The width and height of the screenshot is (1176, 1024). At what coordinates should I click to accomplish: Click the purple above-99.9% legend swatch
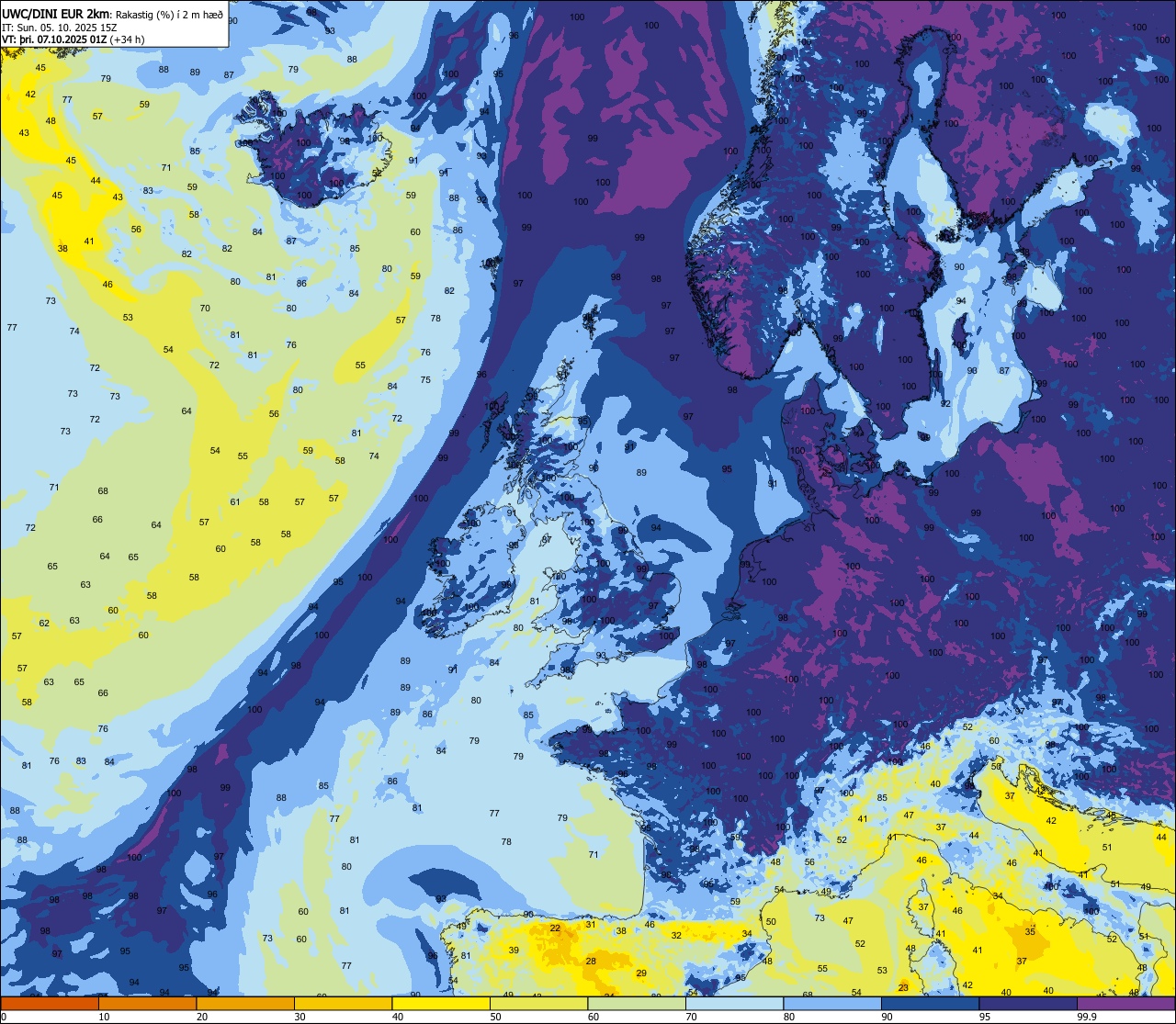1125,1003
